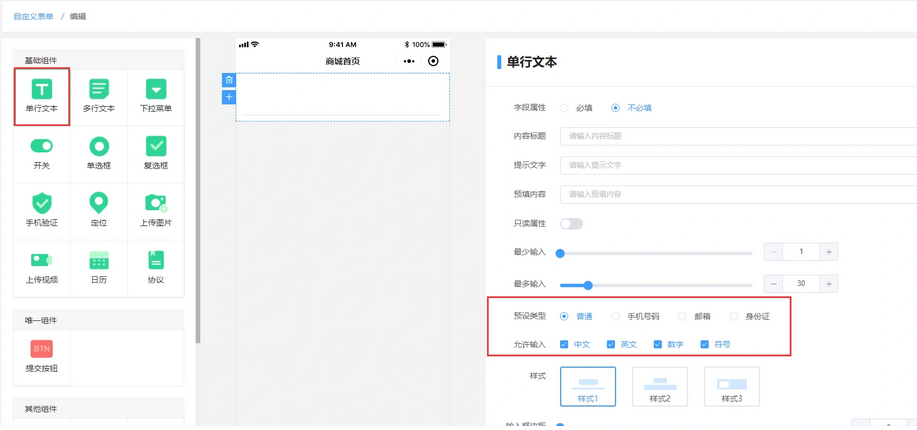This screenshot has width=917, height=430.
Task: Click the 最多输入 slider handle
Action: pyautogui.click(x=588, y=285)
